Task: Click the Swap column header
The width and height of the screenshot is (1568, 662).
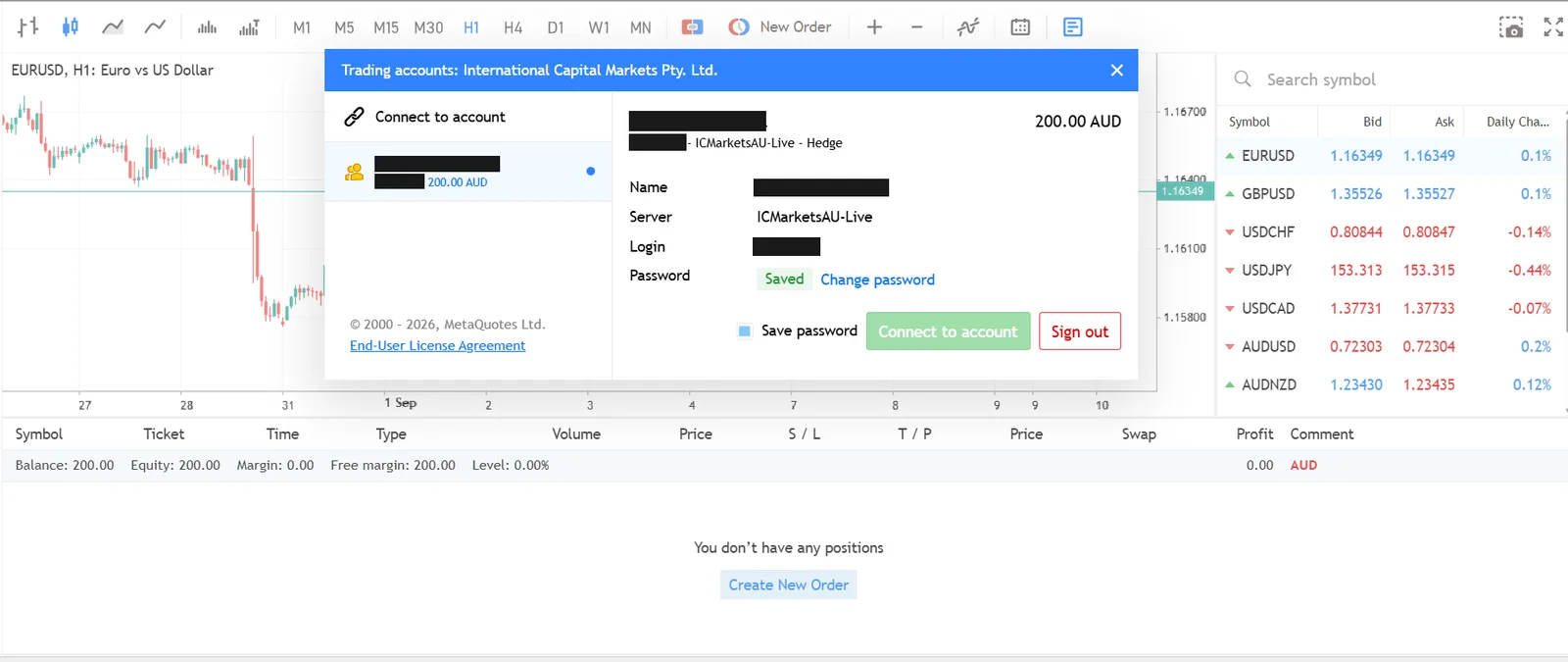Action: tap(1139, 433)
